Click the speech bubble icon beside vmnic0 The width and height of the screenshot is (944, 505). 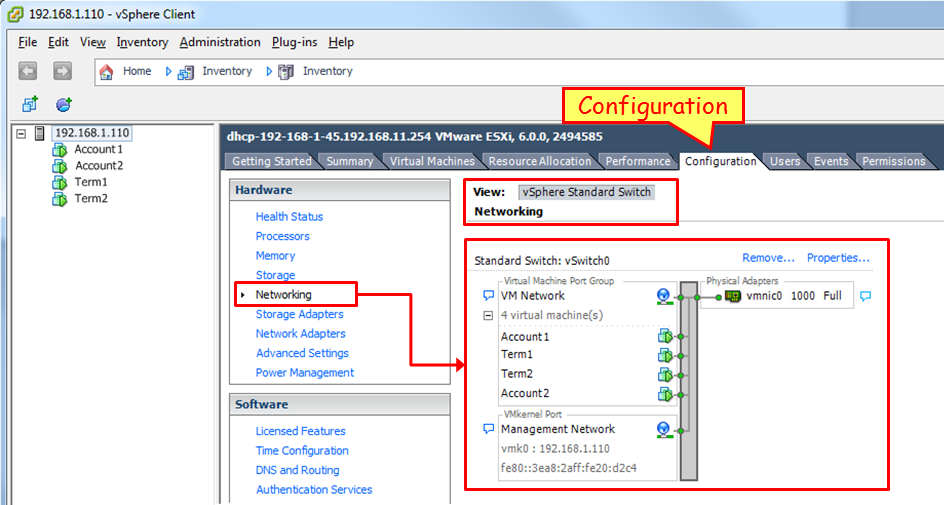(x=866, y=296)
